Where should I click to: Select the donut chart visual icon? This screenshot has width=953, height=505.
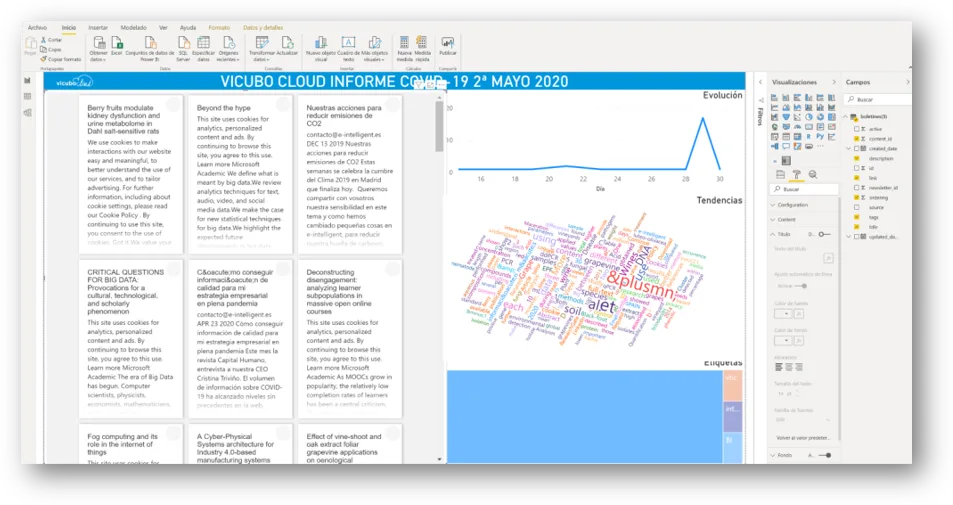(820, 117)
